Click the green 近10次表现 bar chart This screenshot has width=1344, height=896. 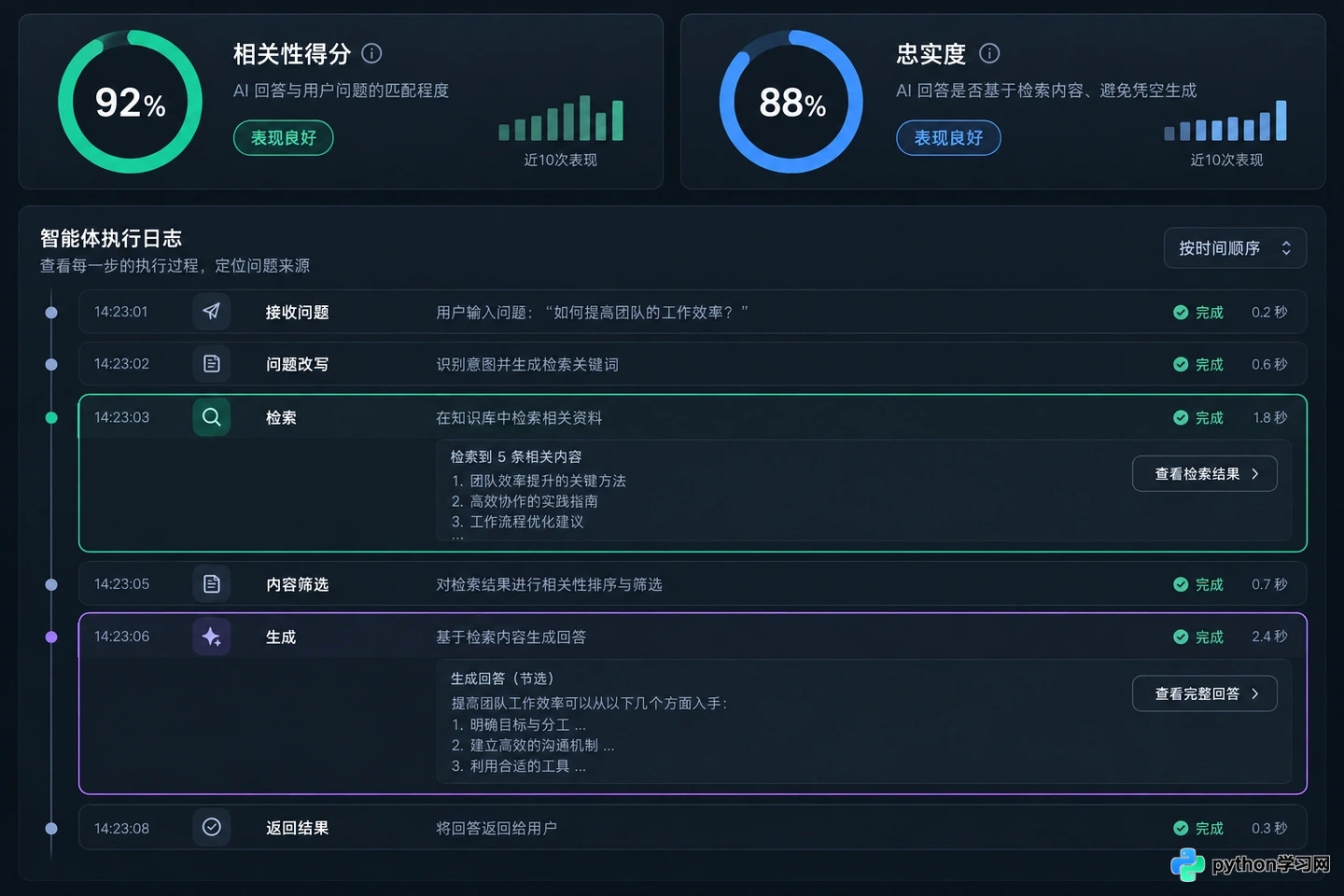point(561,119)
